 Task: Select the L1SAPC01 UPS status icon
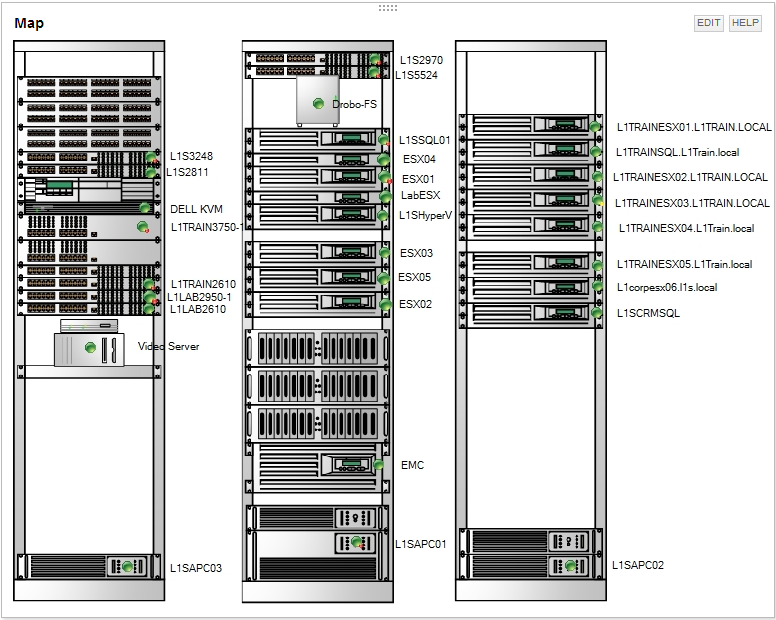[x=357, y=542]
